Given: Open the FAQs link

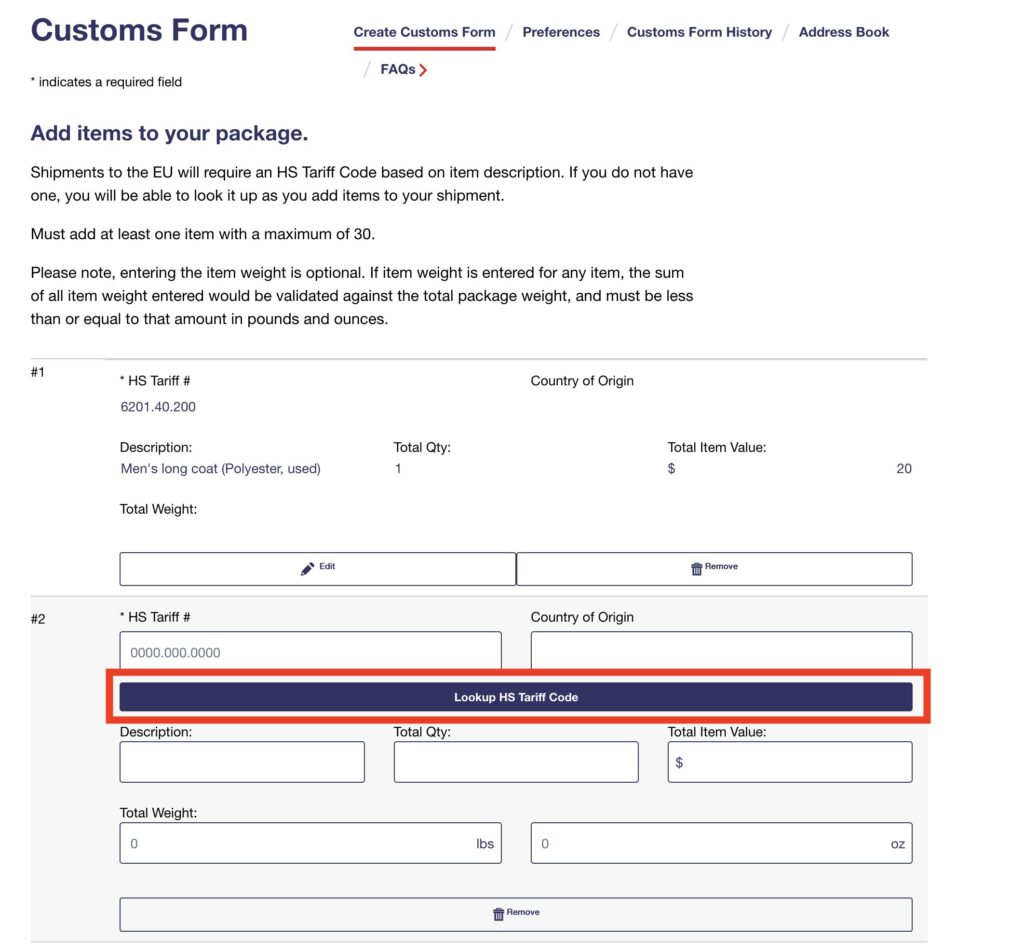Looking at the screenshot, I should [397, 70].
